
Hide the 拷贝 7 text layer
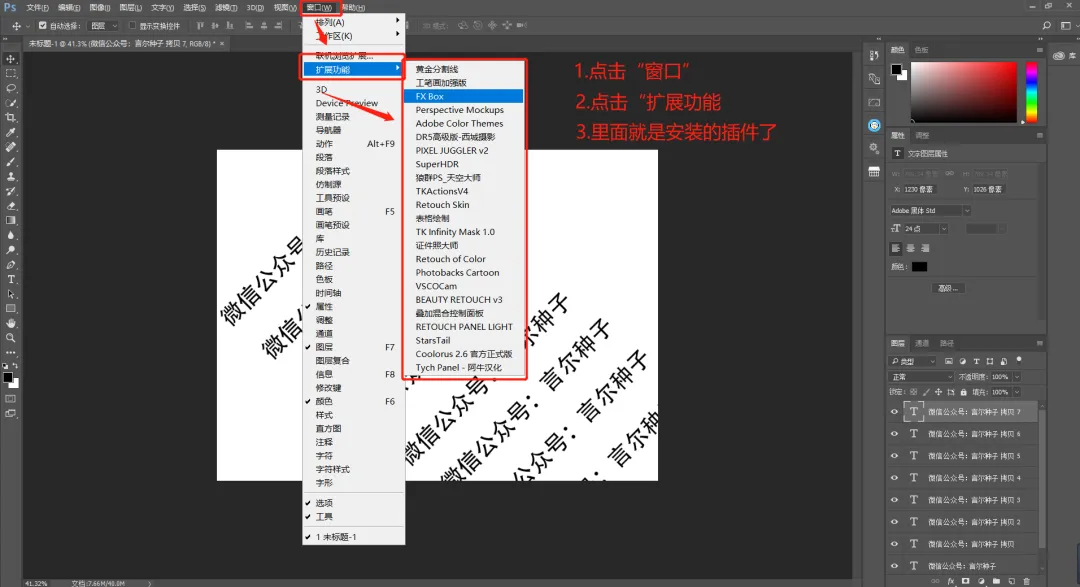pos(894,412)
